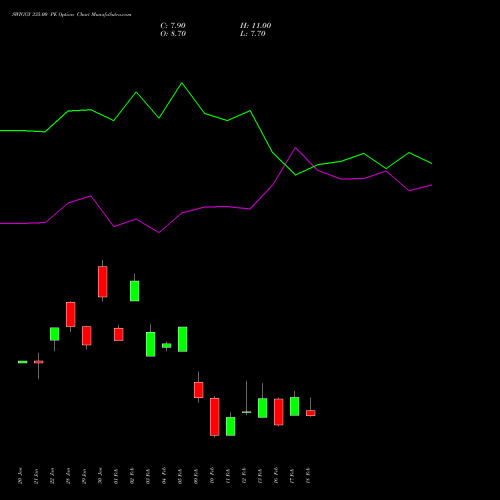Click the opening price value O: 8.70
500x500 pixels.
click(x=173, y=34)
